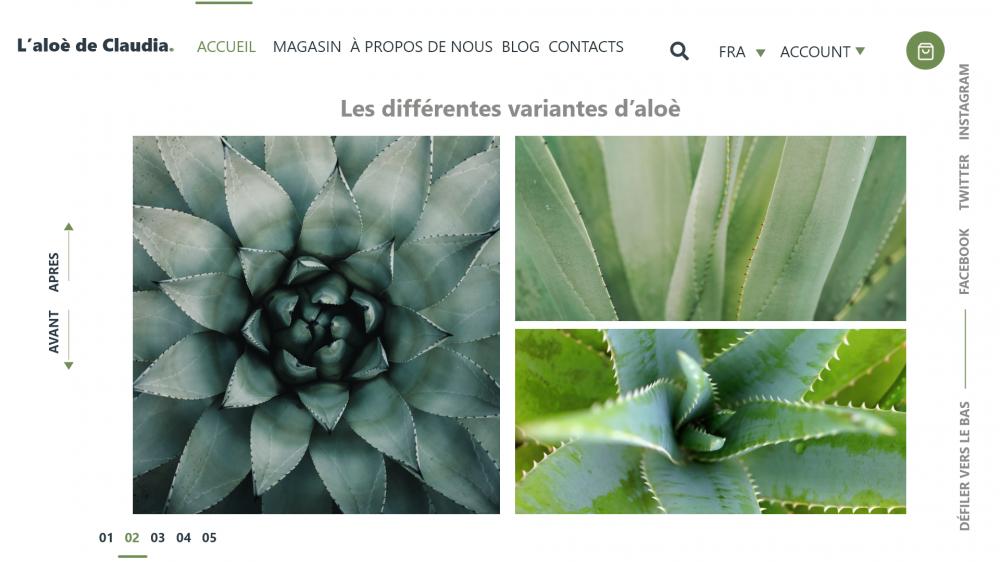Click the L'aloè de Claudia logo
The width and height of the screenshot is (1000, 562).
pos(95,45)
